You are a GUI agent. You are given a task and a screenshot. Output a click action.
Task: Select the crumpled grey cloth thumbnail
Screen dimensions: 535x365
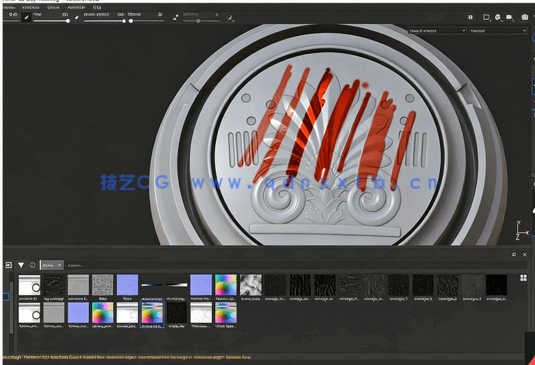[x=251, y=285]
